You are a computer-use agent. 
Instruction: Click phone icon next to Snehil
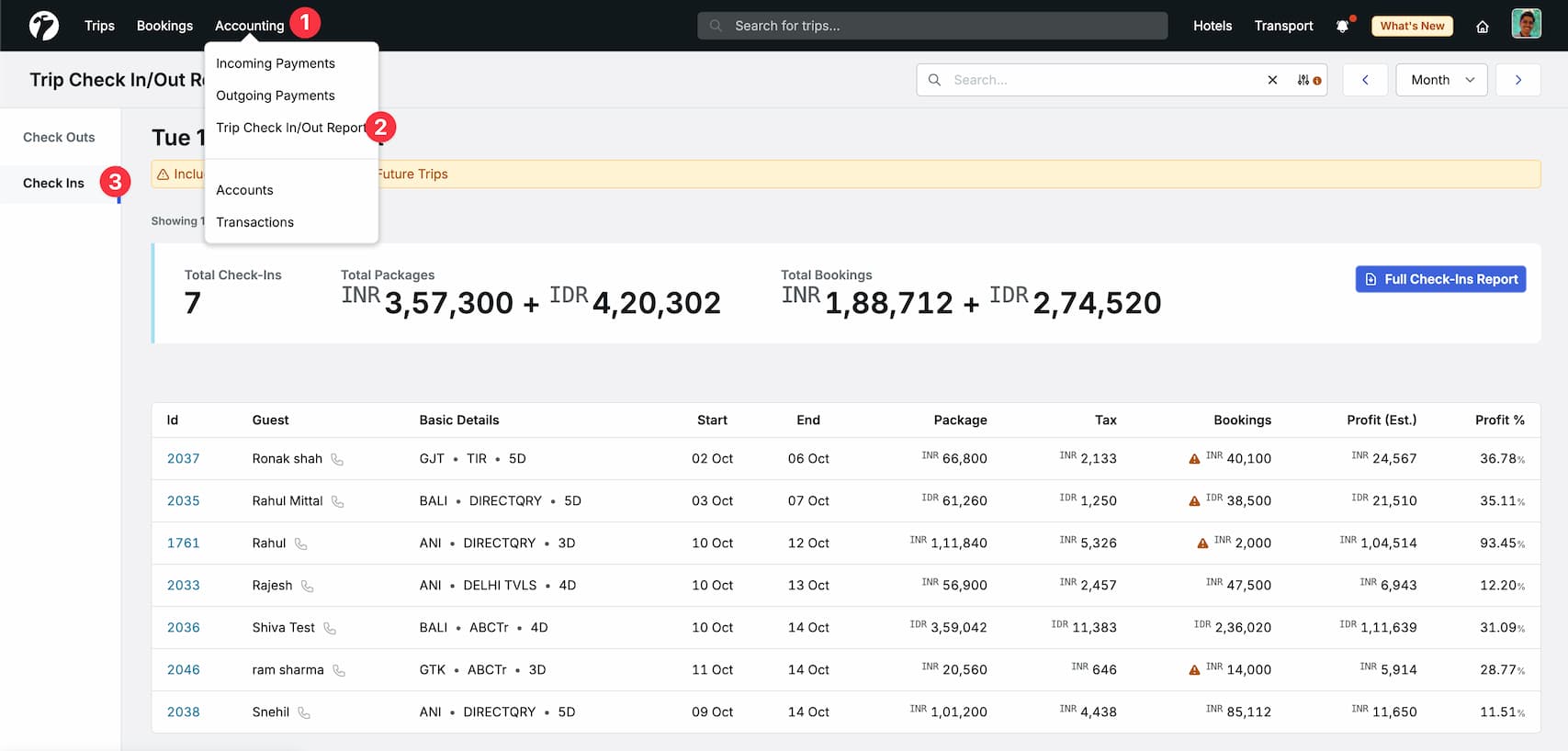304,712
